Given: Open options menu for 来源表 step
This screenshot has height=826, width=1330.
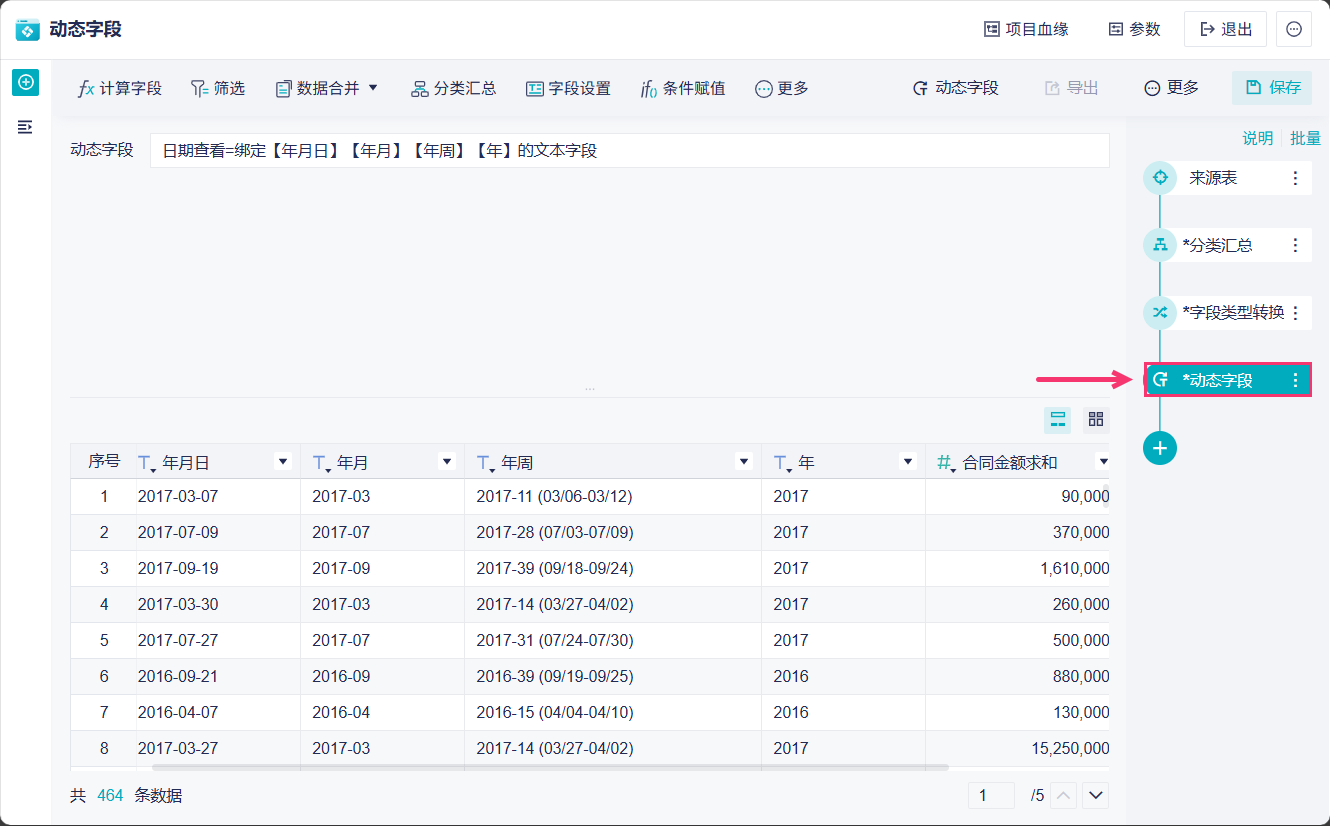Looking at the screenshot, I should click(1296, 178).
